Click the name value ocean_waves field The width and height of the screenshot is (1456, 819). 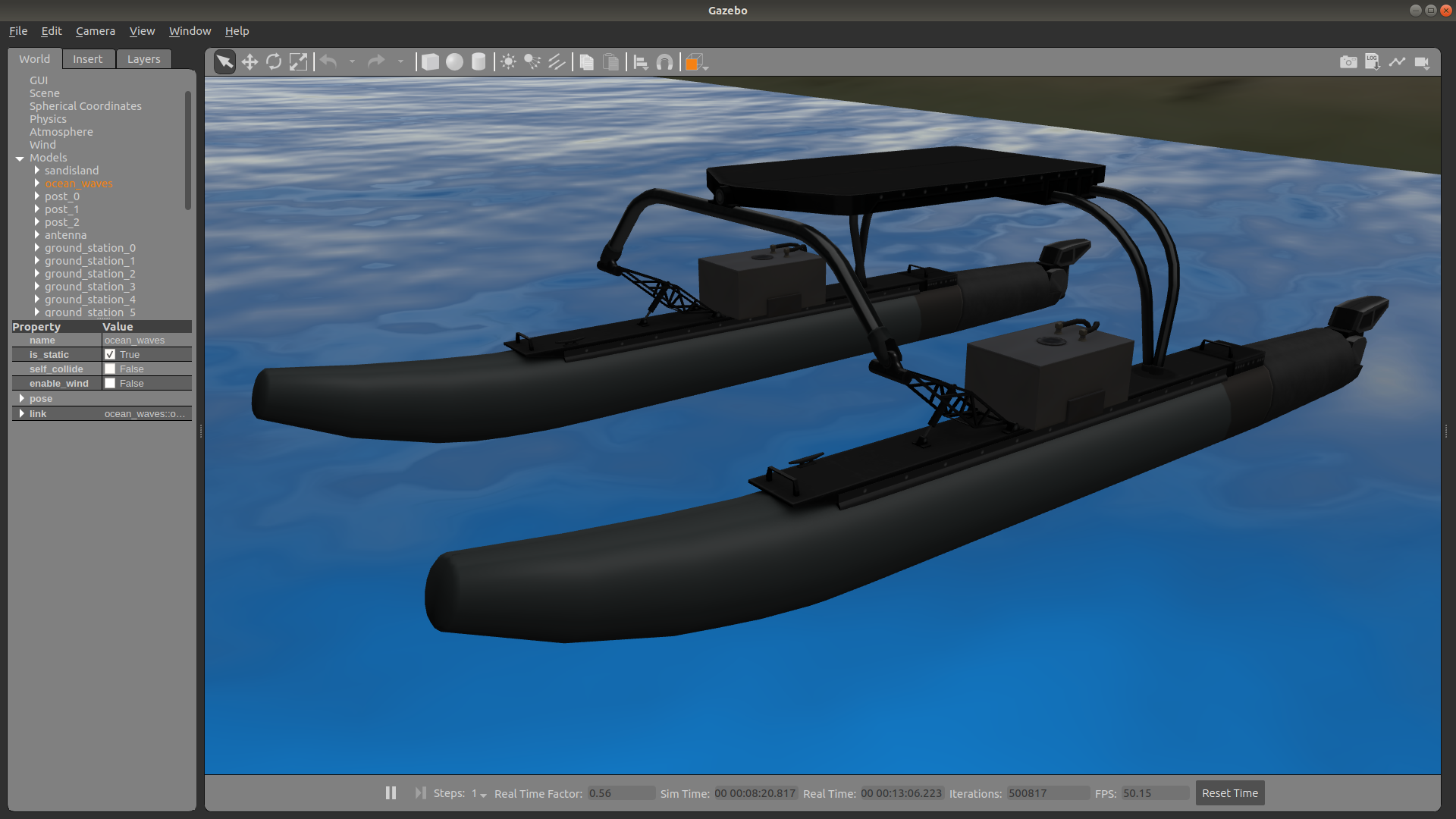tap(147, 340)
